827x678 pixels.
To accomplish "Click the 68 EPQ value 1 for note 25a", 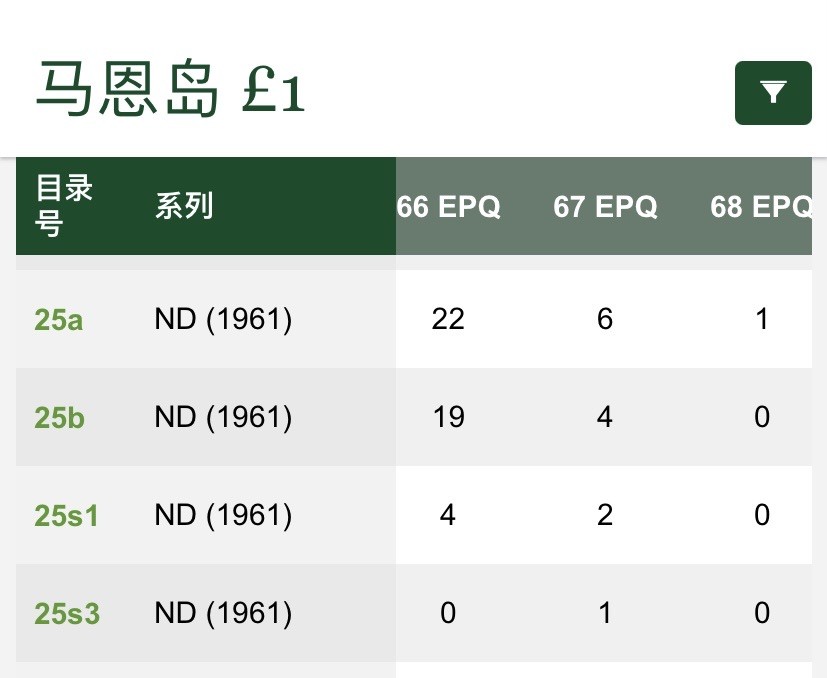I will coord(762,319).
